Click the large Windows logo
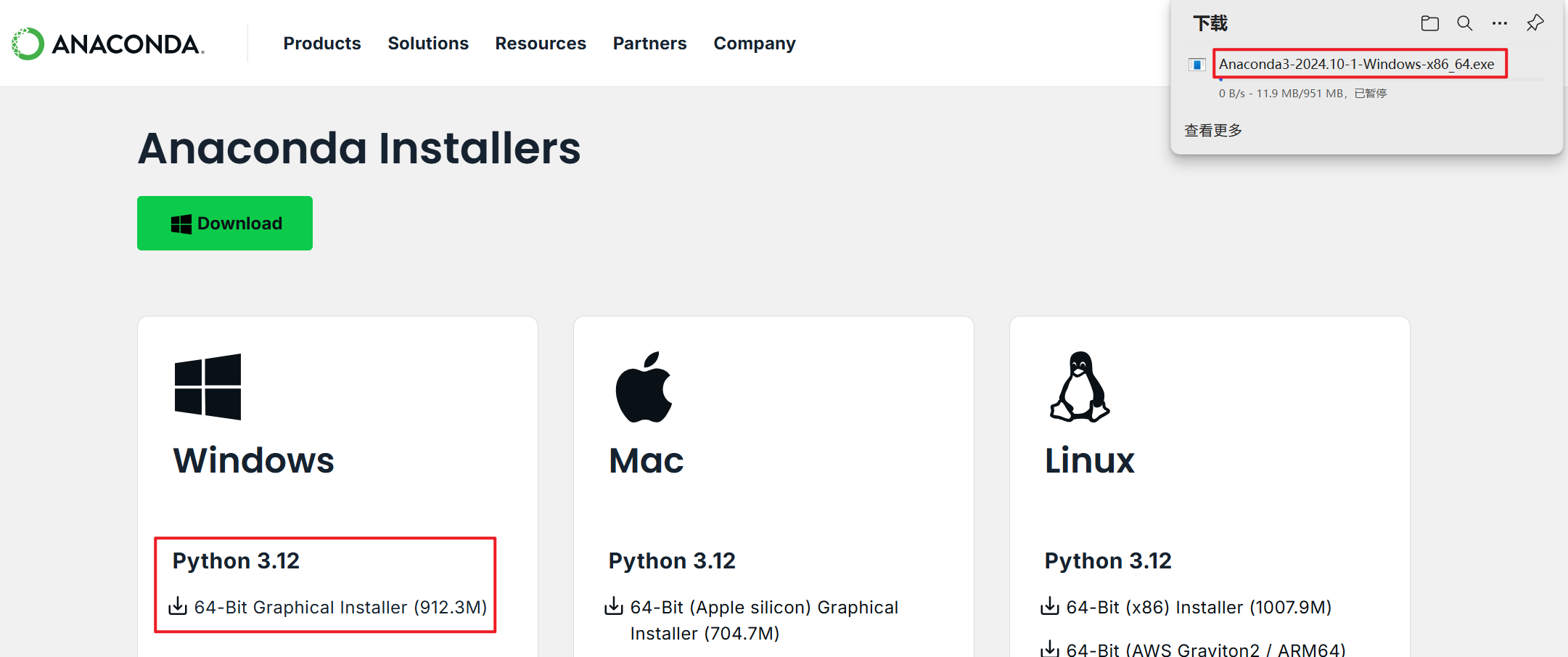Image resolution: width=1568 pixels, height=657 pixels. coord(208,387)
